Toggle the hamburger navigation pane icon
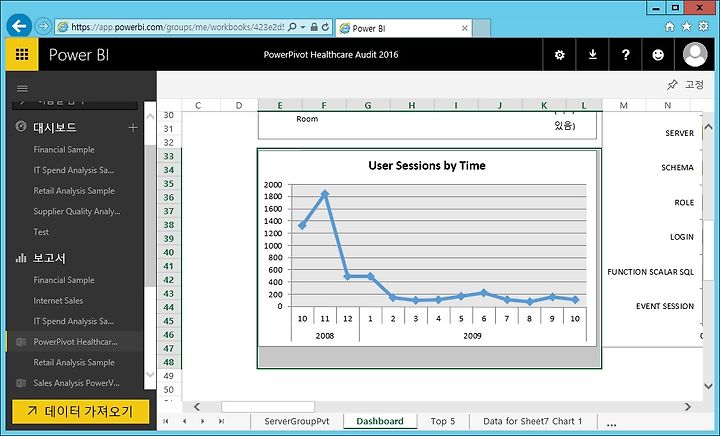Viewport: 720px width, 436px height. 22,88
